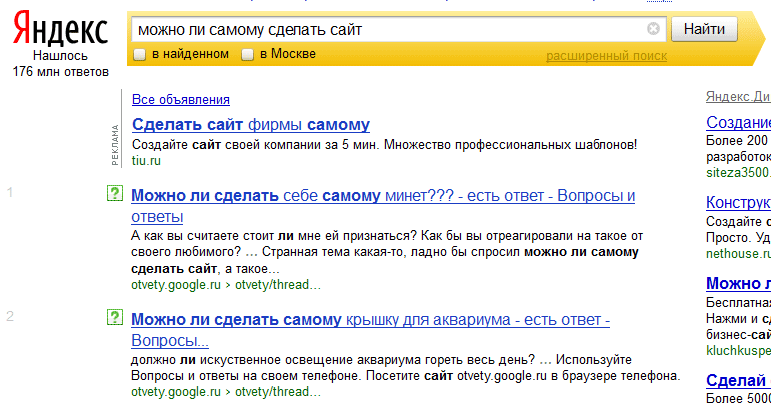Open ad 'Сделать сайт фирмы самому'
The height and width of the screenshot is (405, 771).
(x=251, y=124)
